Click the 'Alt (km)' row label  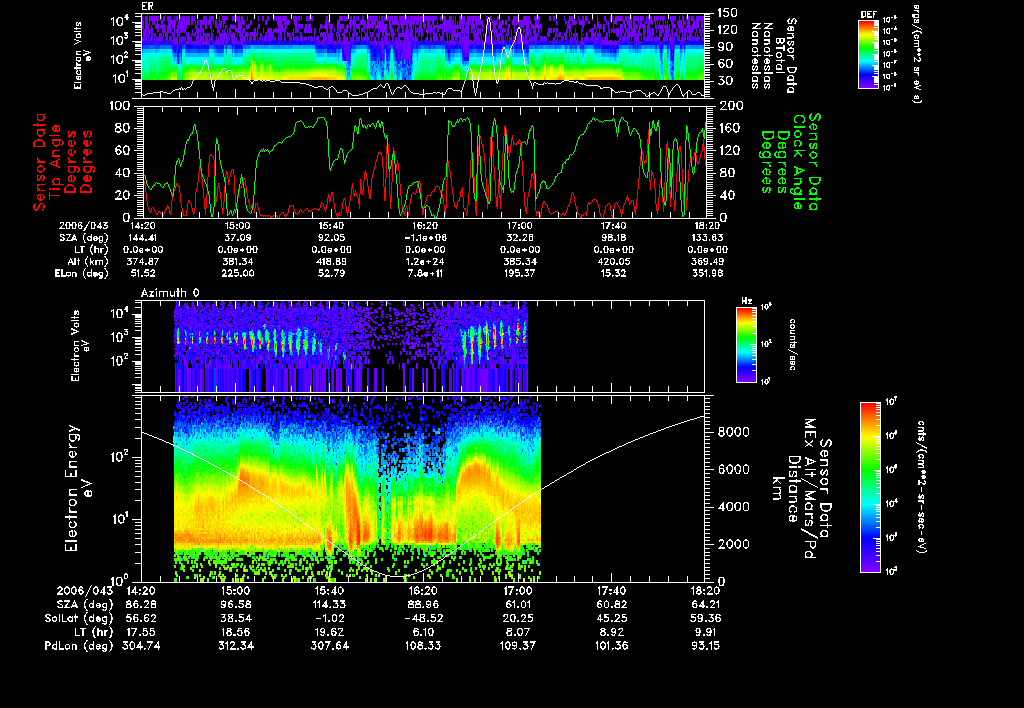tap(88, 261)
